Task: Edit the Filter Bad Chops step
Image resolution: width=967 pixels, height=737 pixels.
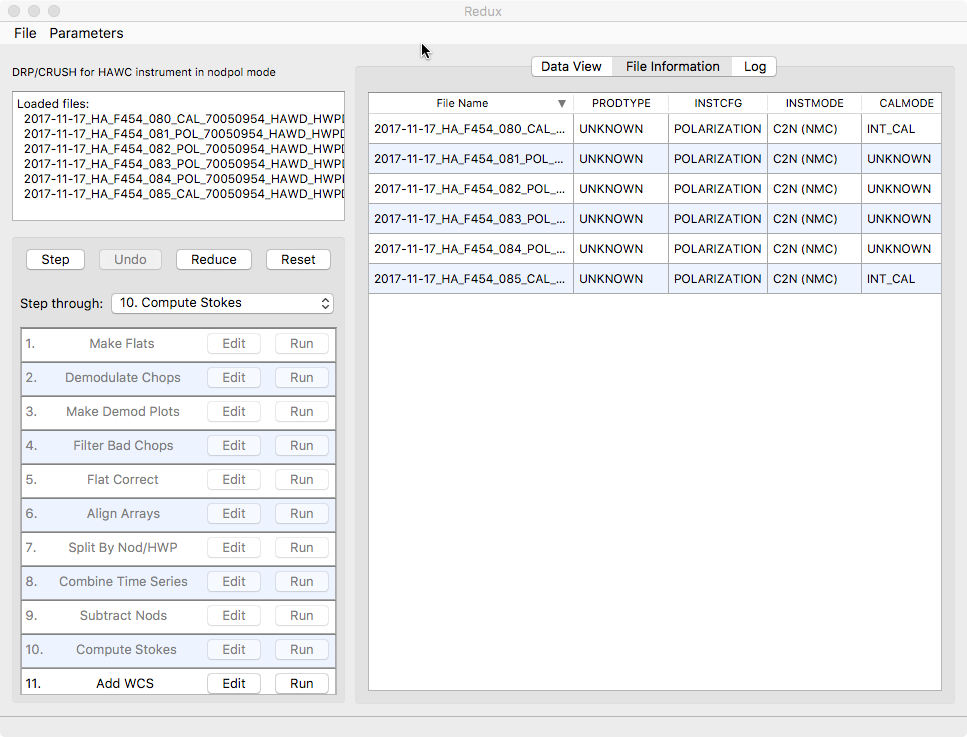Action: pyautogui.click(x=234, y=445)
